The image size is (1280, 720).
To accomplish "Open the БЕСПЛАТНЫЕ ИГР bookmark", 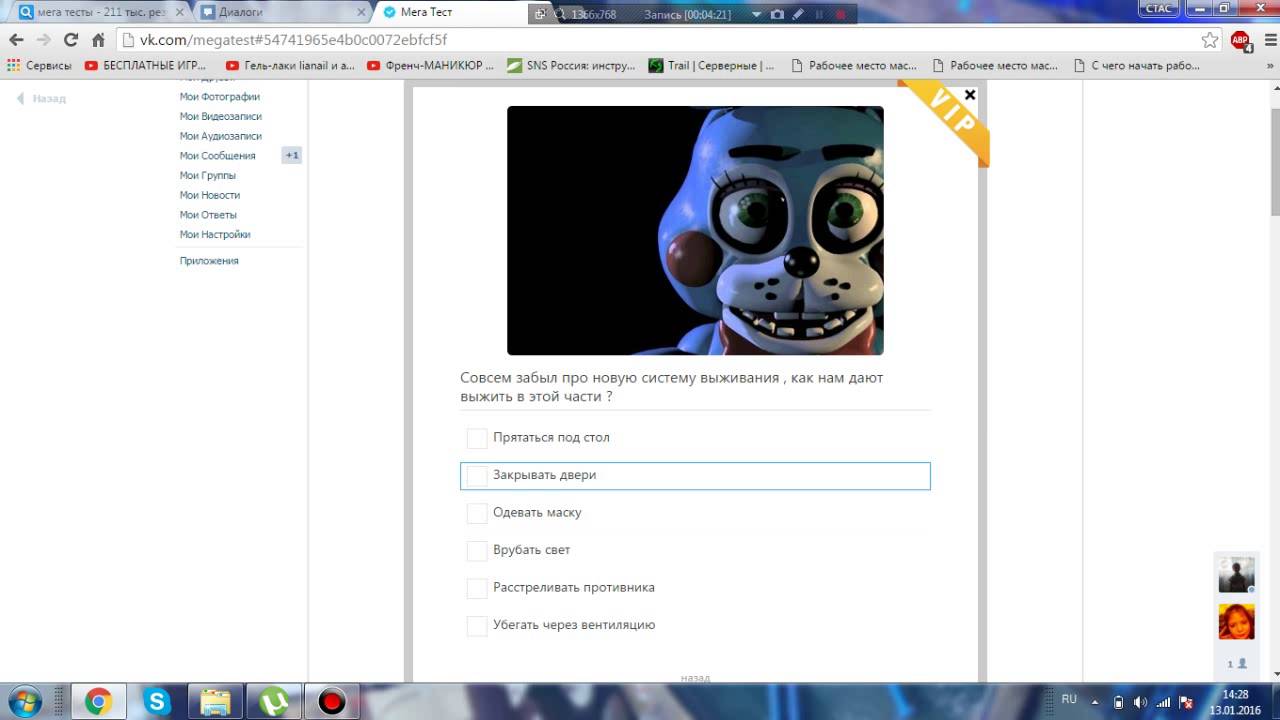I will click(145, 65).
